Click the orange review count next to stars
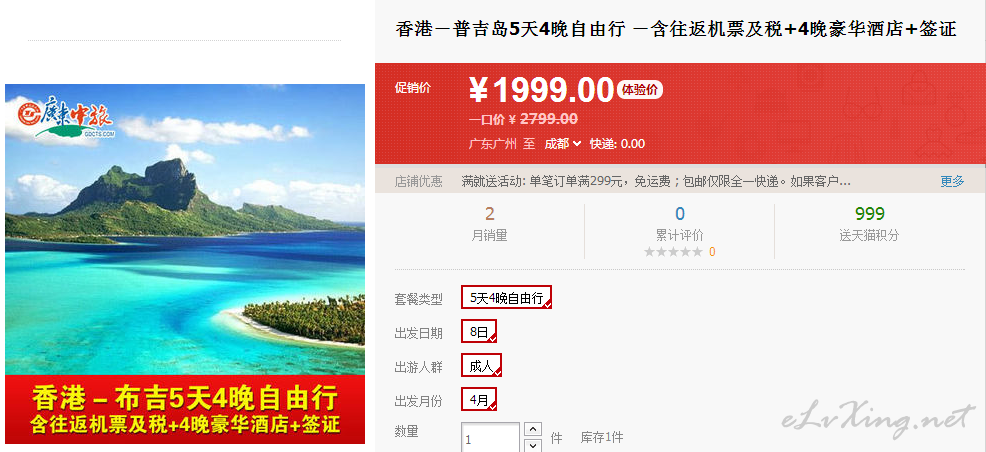Image resolution: width=986 pixels, height=452 pixels. [712, 252]
